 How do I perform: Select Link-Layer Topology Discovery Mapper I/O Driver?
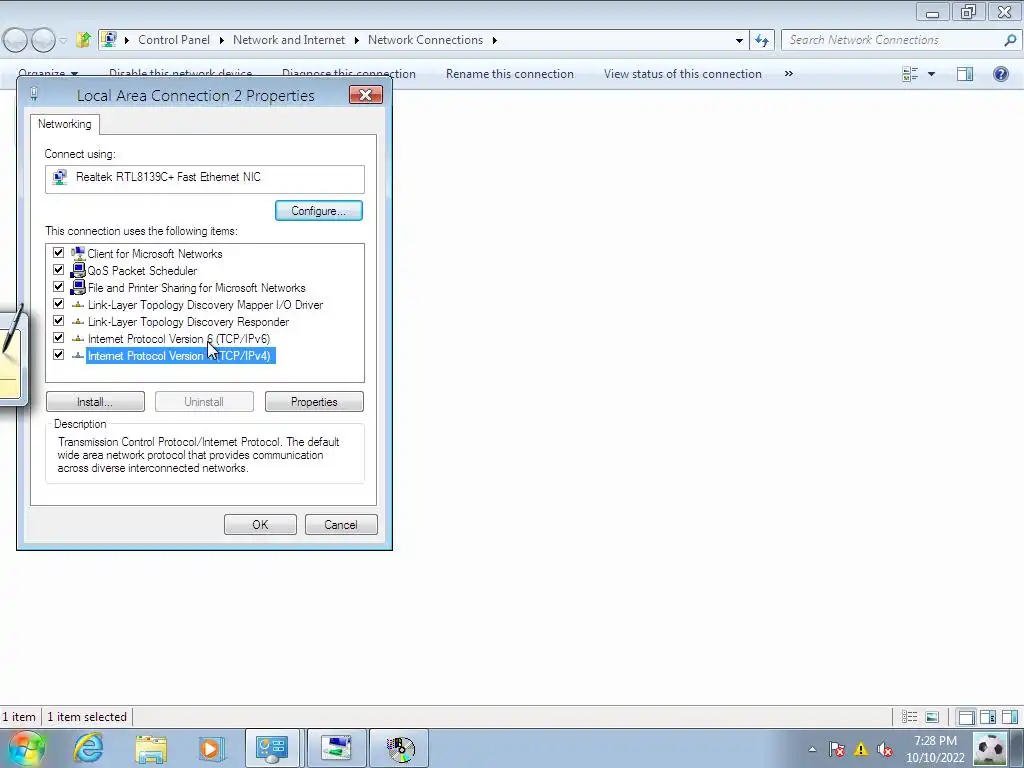point(205,305)
